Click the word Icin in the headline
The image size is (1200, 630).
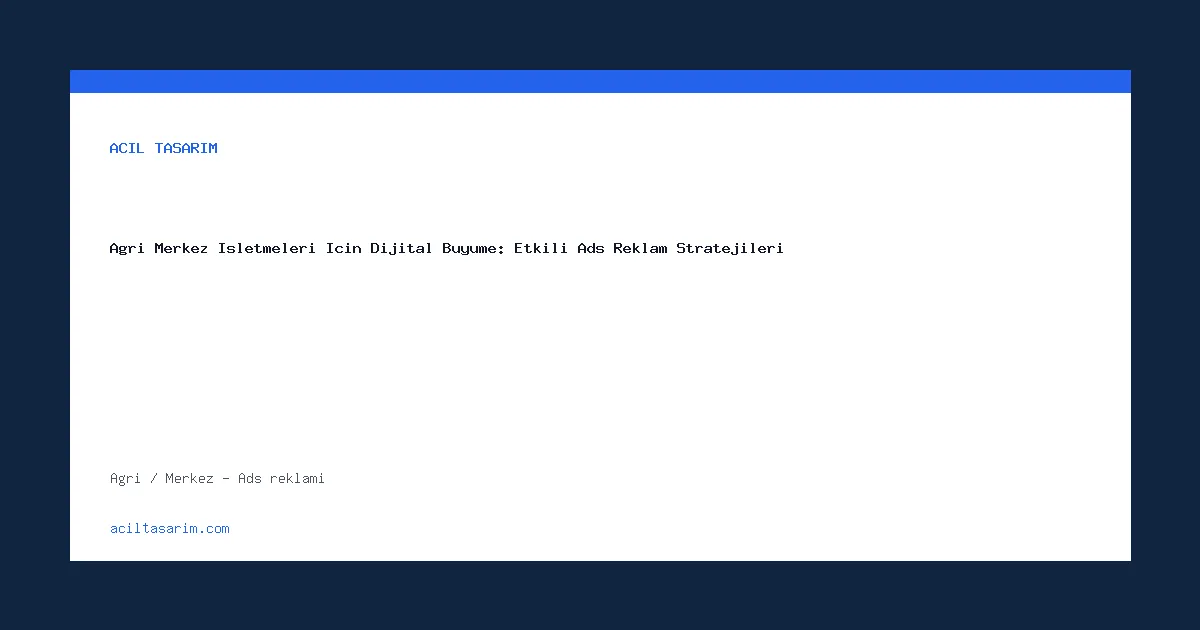pyautogui.click(x=343, y=248)
